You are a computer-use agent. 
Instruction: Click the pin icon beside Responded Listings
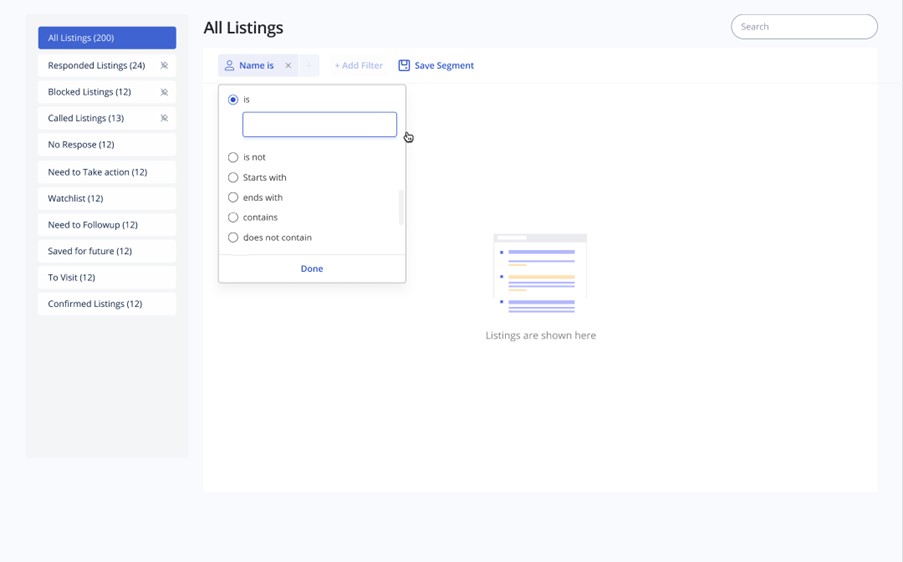click(164, 66)
